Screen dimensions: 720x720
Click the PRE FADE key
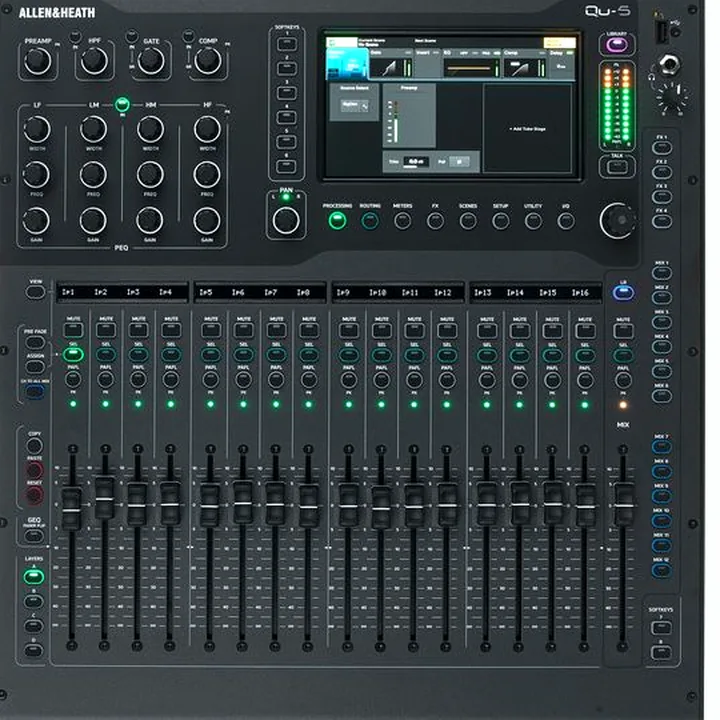point(35,343)
